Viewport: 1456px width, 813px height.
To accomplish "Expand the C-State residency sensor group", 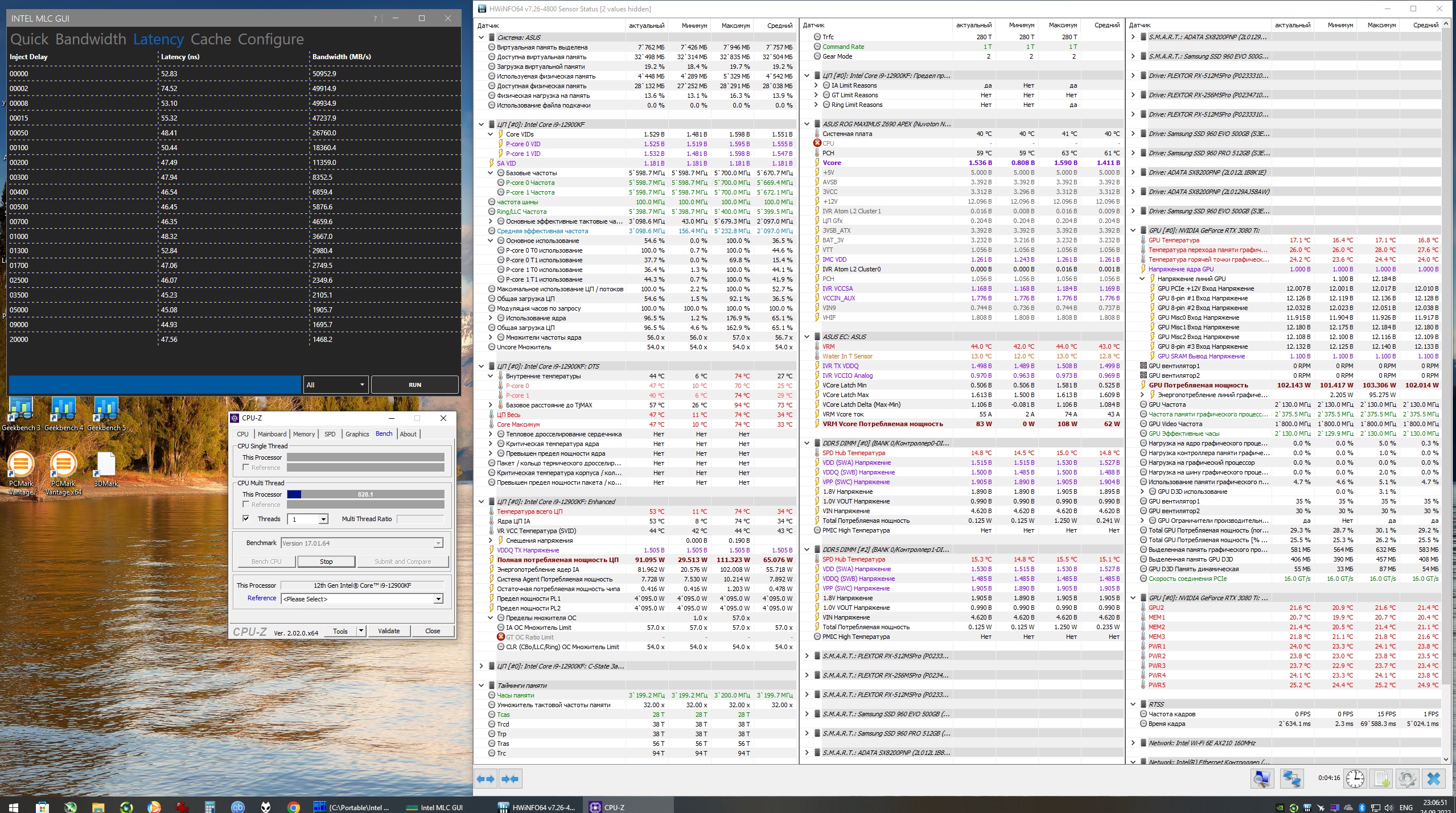I will pyautogui.click(x=482, y=666).
